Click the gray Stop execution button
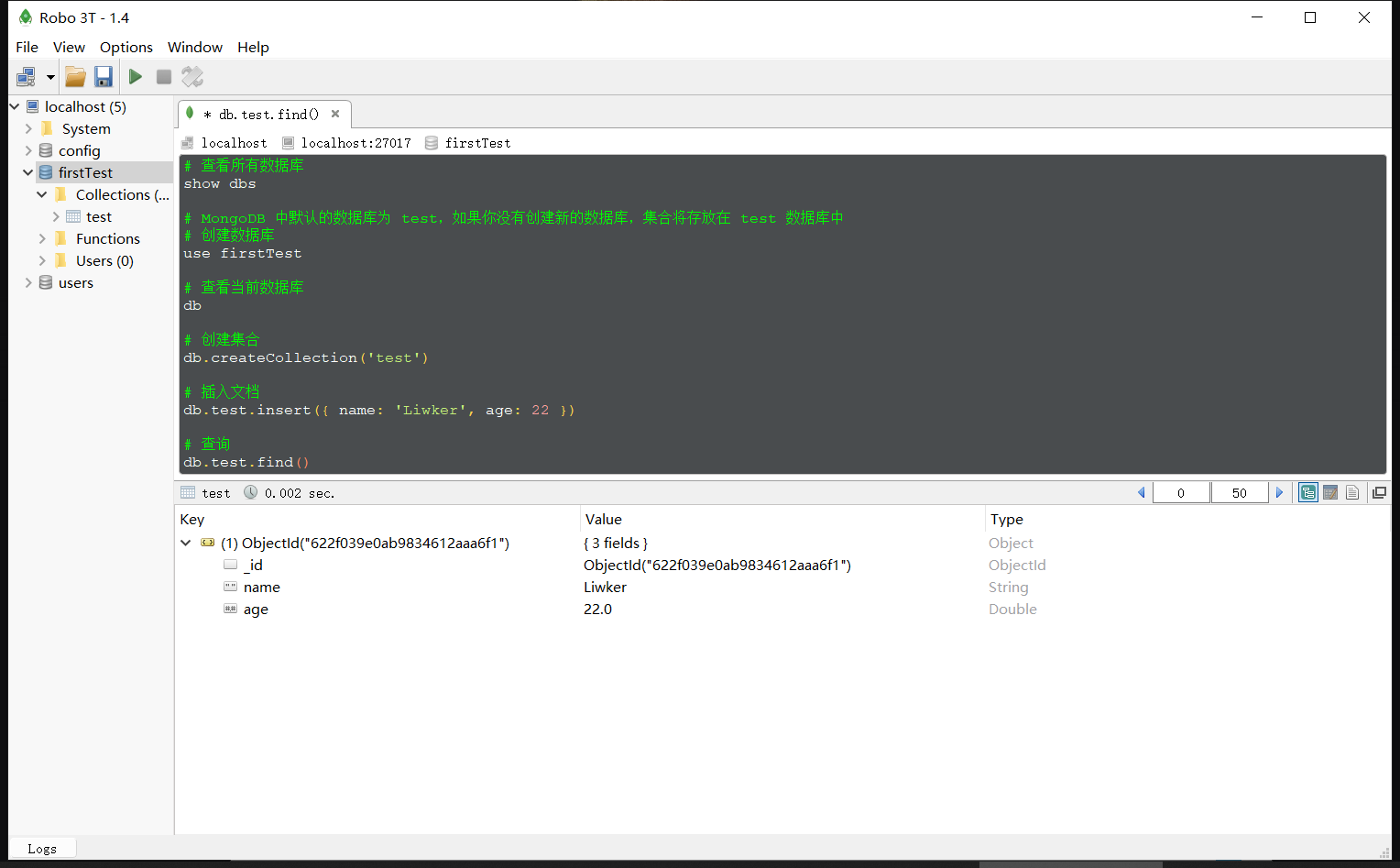The image size is (1400, 868). click(164, 77)
